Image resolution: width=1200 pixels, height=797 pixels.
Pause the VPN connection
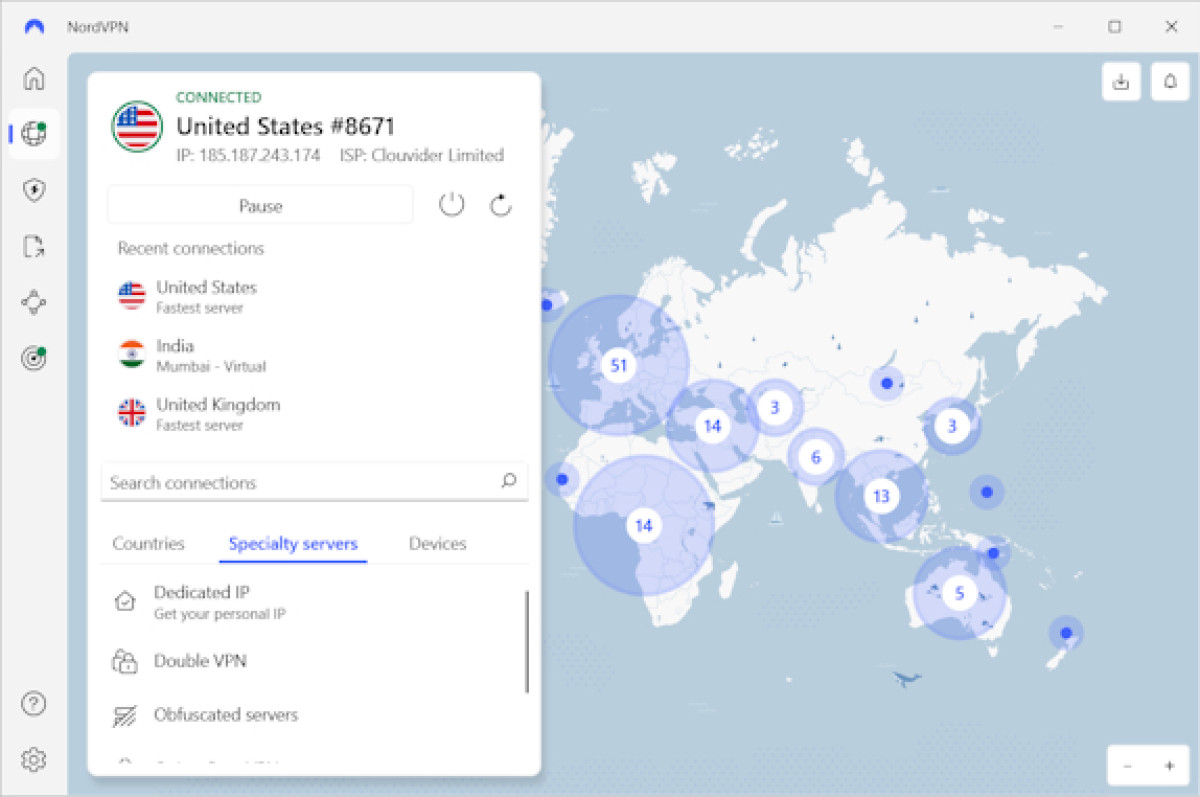(260, 206)
